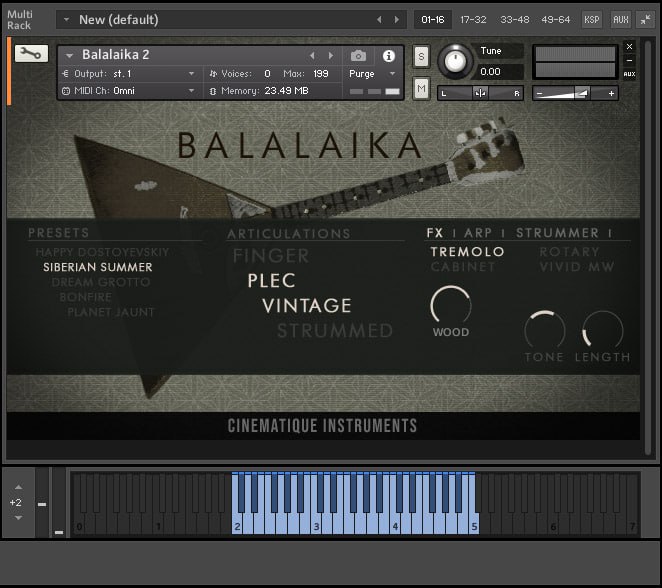
Task: Load next multi preset arrow in Multi Rack header
Action: (x=396, y=19)
